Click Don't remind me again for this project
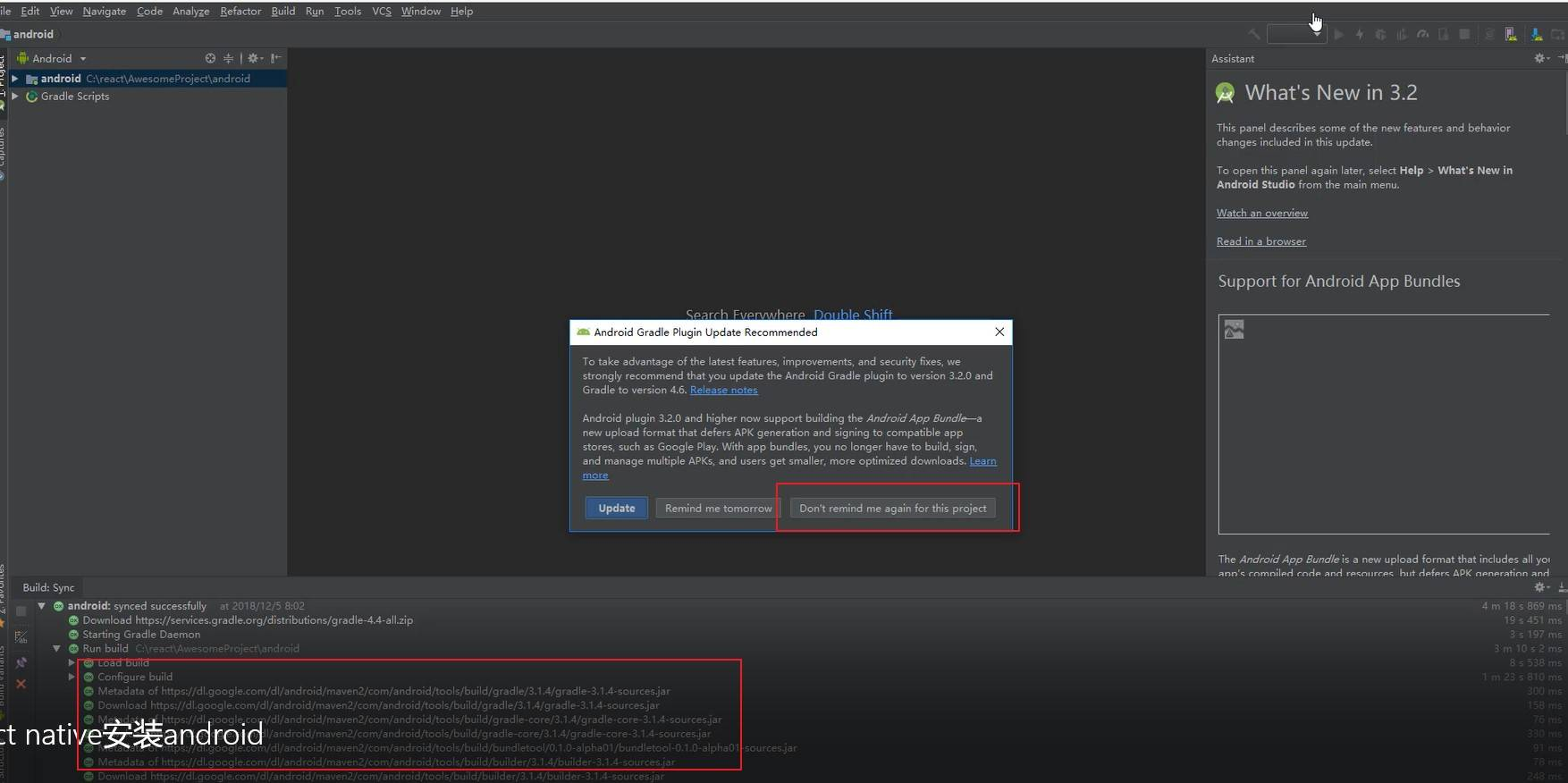1568x783 pixels. click(x=892, y=508)
